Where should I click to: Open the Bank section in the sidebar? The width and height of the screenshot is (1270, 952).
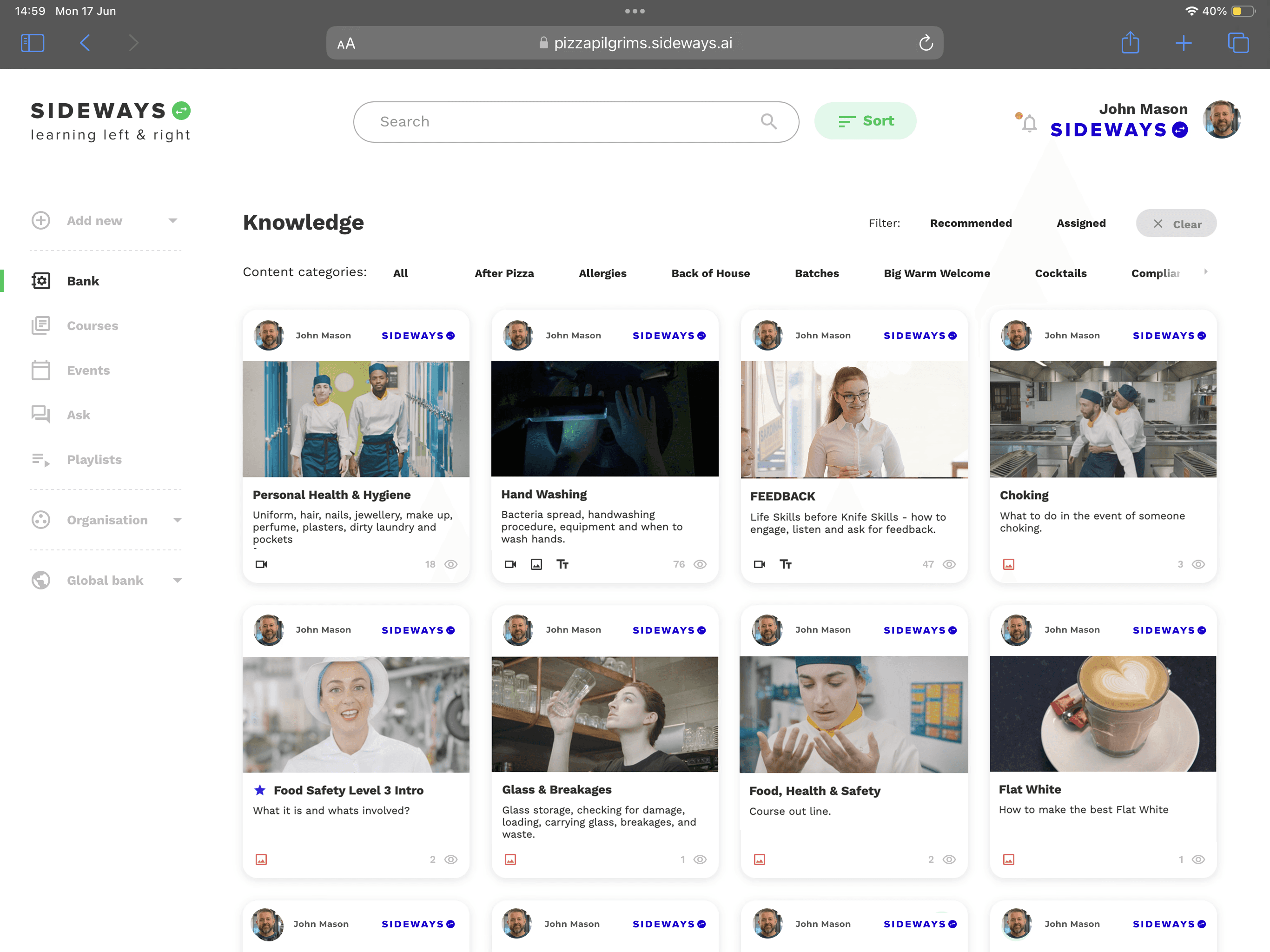83,281
